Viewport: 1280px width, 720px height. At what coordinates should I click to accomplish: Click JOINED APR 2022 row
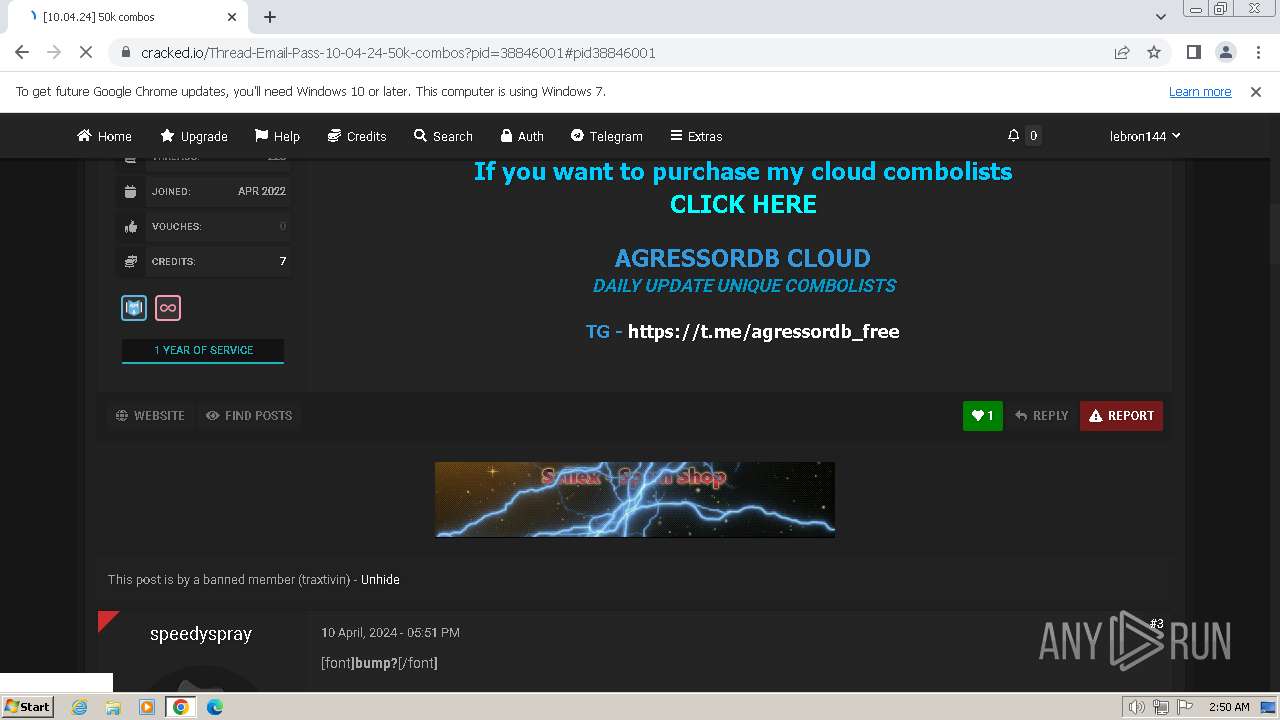[x=204, y=191]
